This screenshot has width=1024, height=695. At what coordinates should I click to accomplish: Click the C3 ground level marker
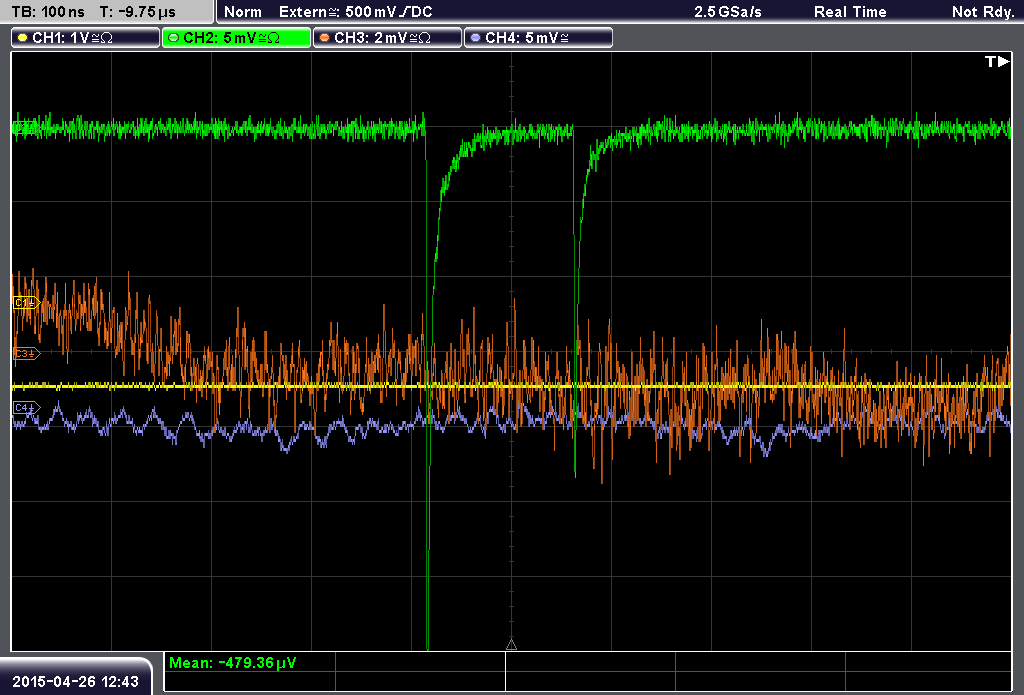26,353
